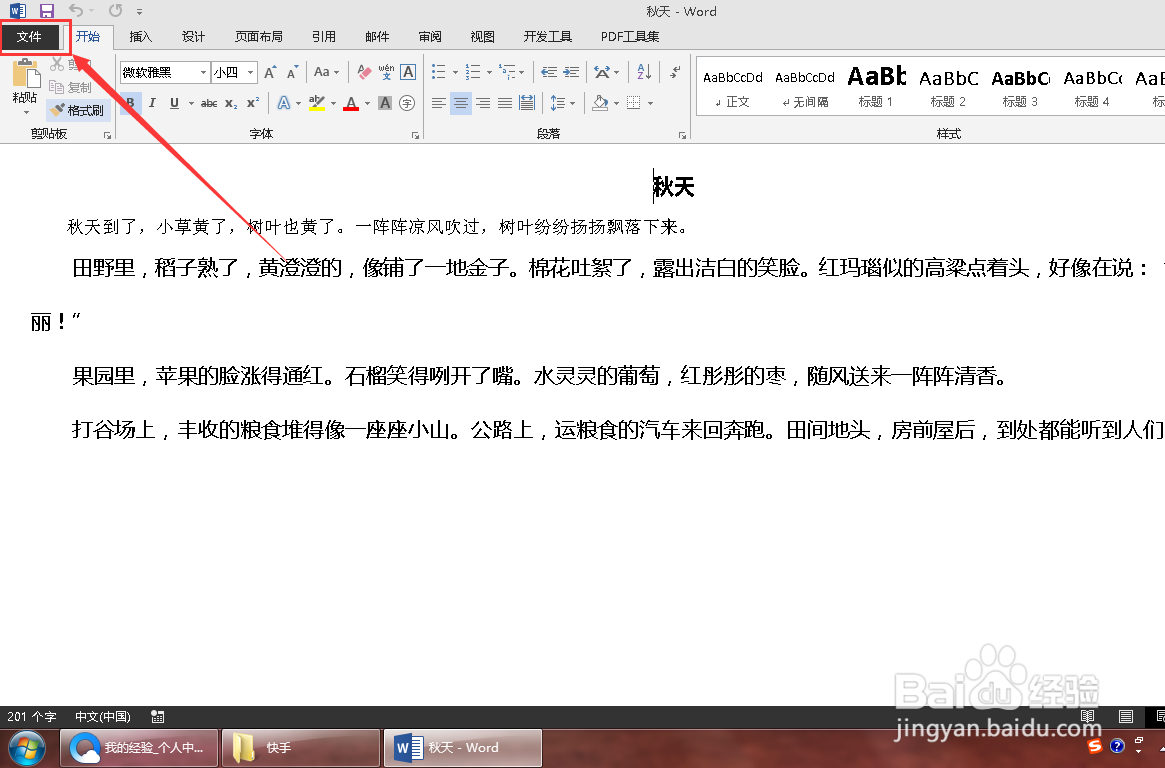Paste from the clipboard

(x=25, y=83)
